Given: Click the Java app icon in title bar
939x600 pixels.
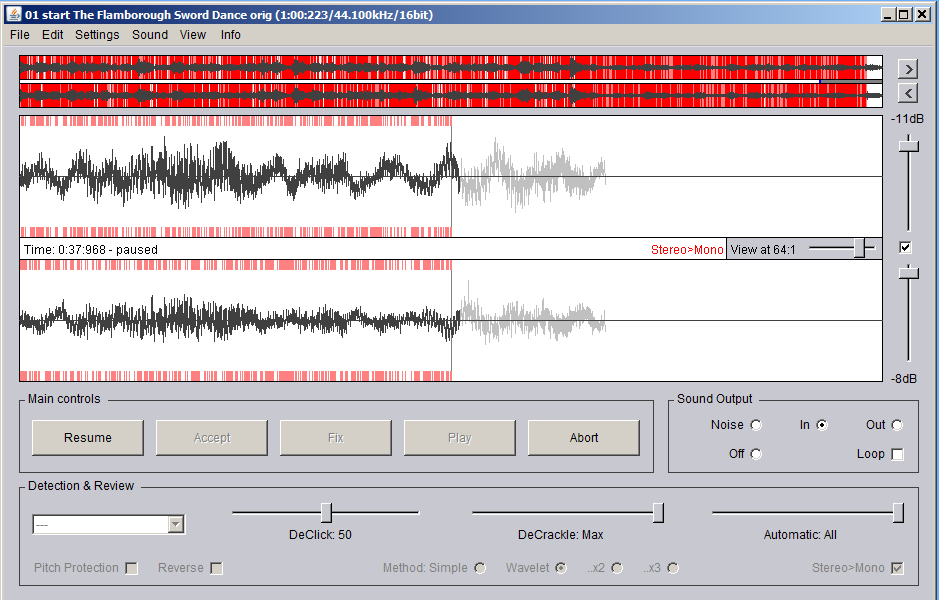Looking at the screenshot, I should pos(12,14).
